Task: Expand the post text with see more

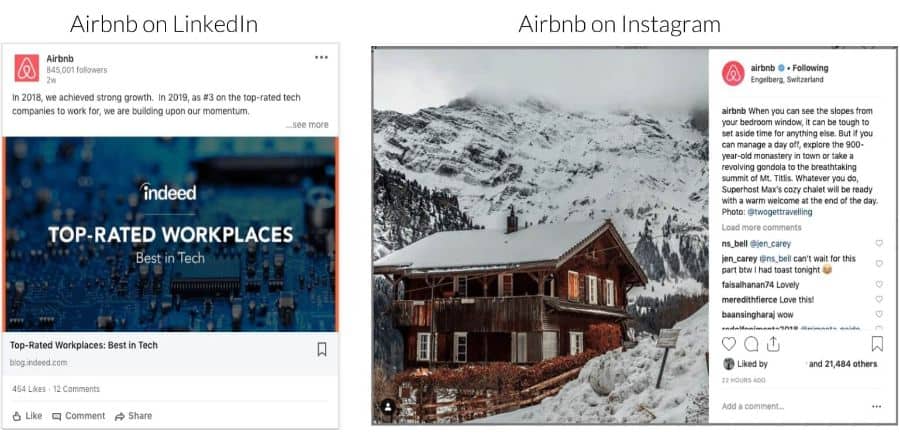Action: tap(307, 125)
